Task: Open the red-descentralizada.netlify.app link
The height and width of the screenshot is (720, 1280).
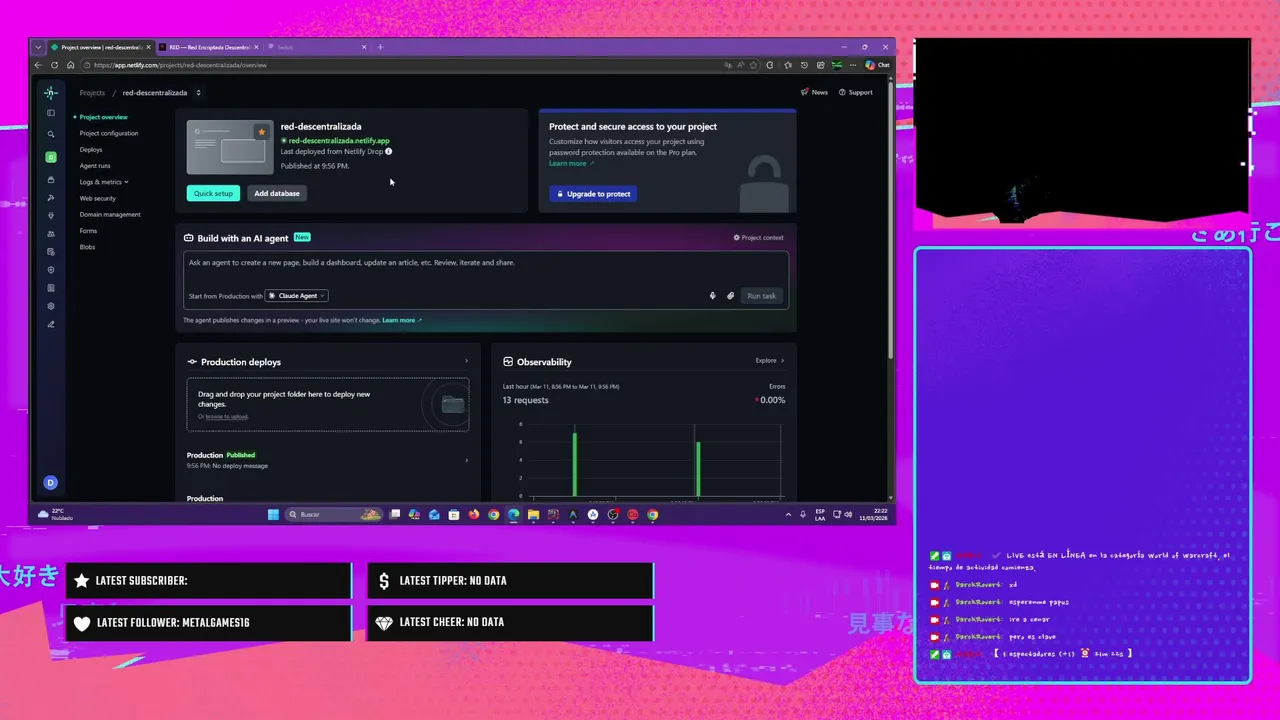Action: (x=339, y=141)
